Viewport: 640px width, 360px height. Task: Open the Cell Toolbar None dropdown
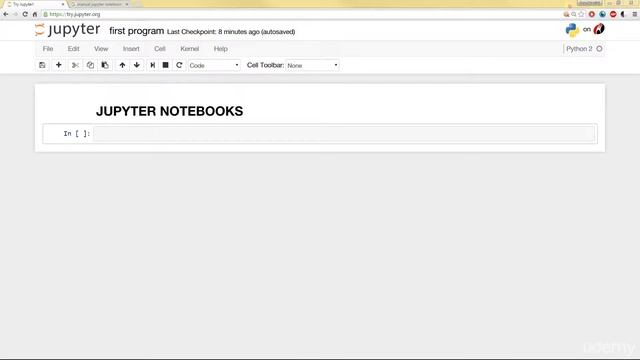pyautogui.click(x=312, y=65)
